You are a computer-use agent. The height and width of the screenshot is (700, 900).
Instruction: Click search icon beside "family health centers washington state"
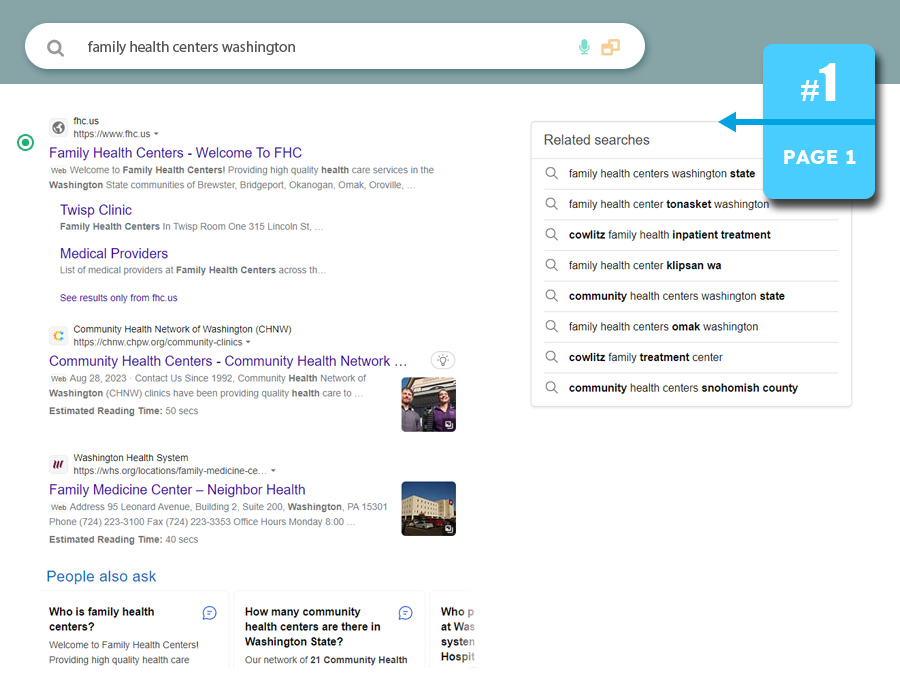pyautogui.click(x=552, y=173)
